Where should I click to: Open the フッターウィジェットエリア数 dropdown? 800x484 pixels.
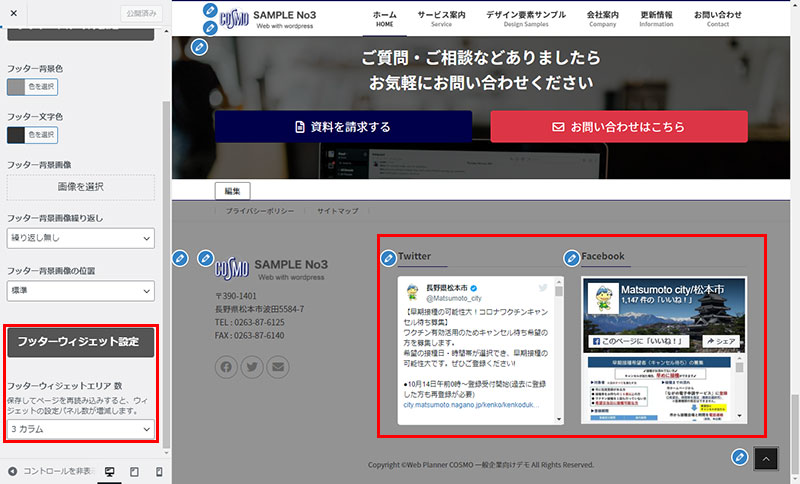81,429
